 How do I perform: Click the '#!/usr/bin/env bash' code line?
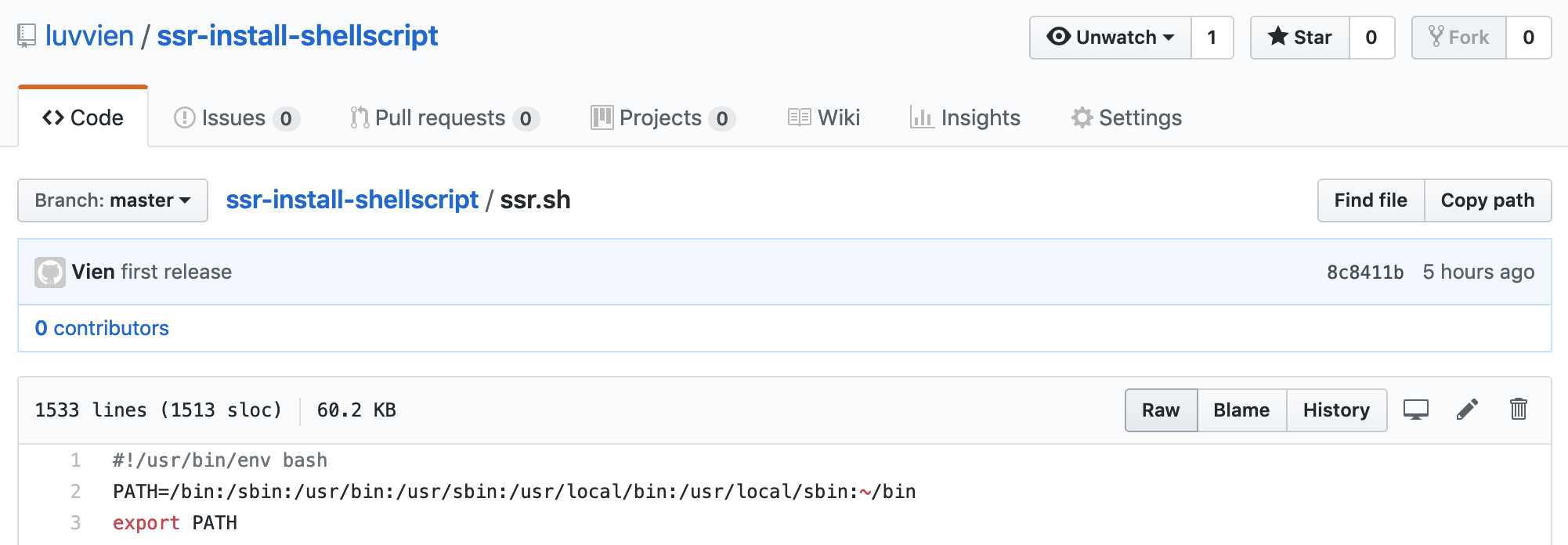(x=220, y=460)
